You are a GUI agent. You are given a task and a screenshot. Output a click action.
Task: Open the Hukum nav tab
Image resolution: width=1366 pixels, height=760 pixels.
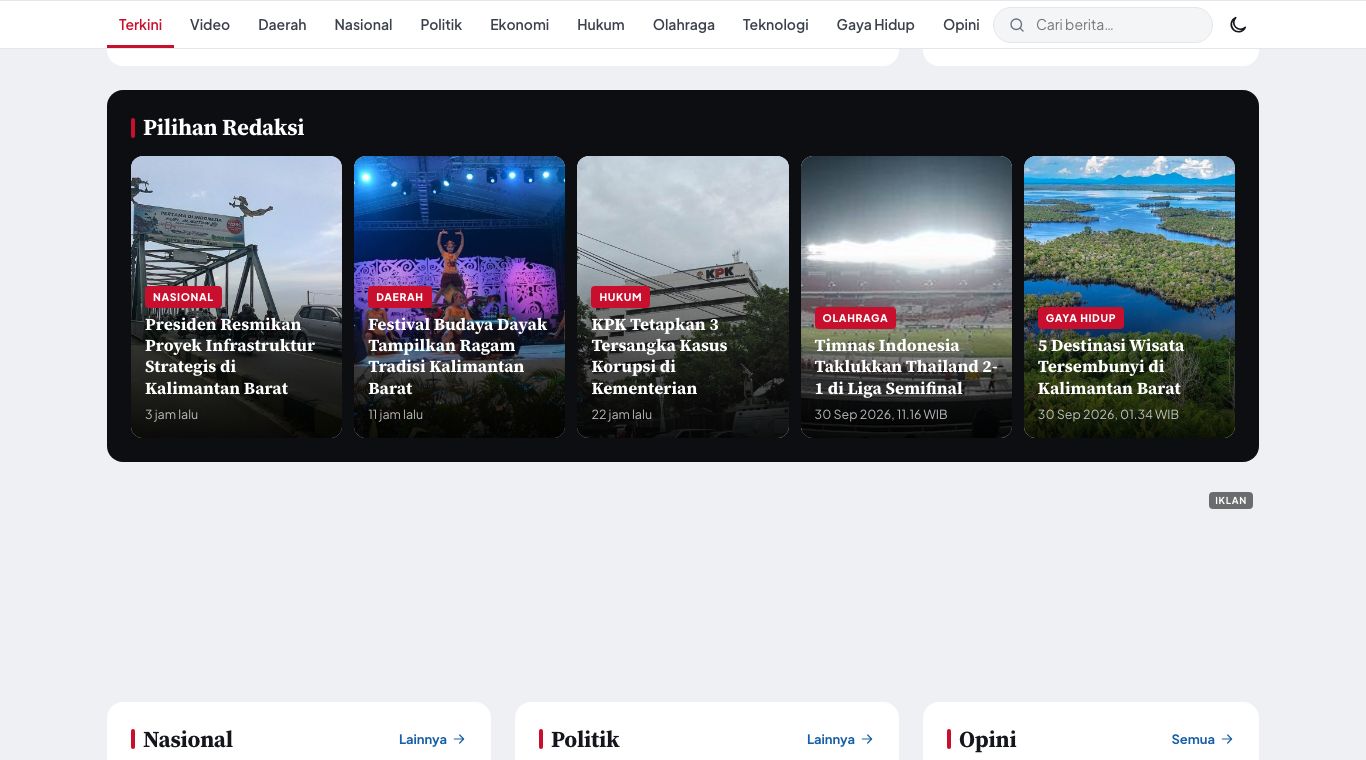[x=601, y=25]
